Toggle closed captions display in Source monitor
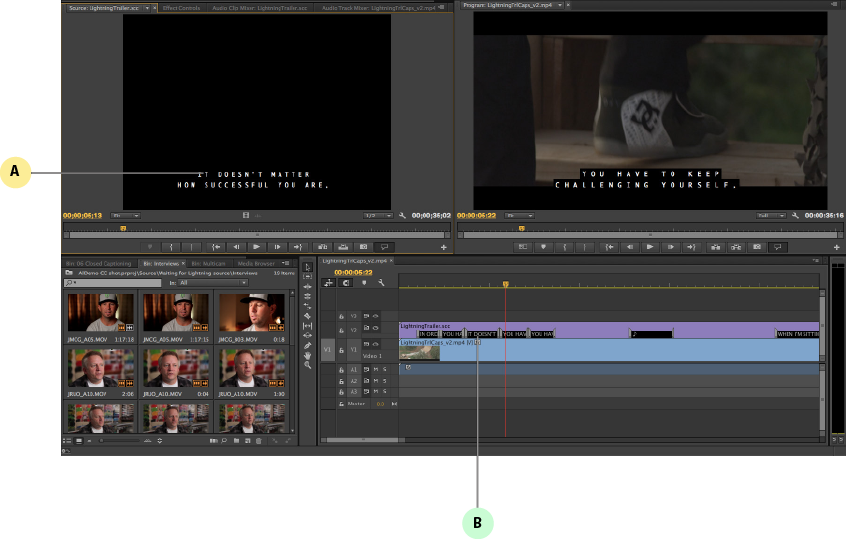 (384, 247)
